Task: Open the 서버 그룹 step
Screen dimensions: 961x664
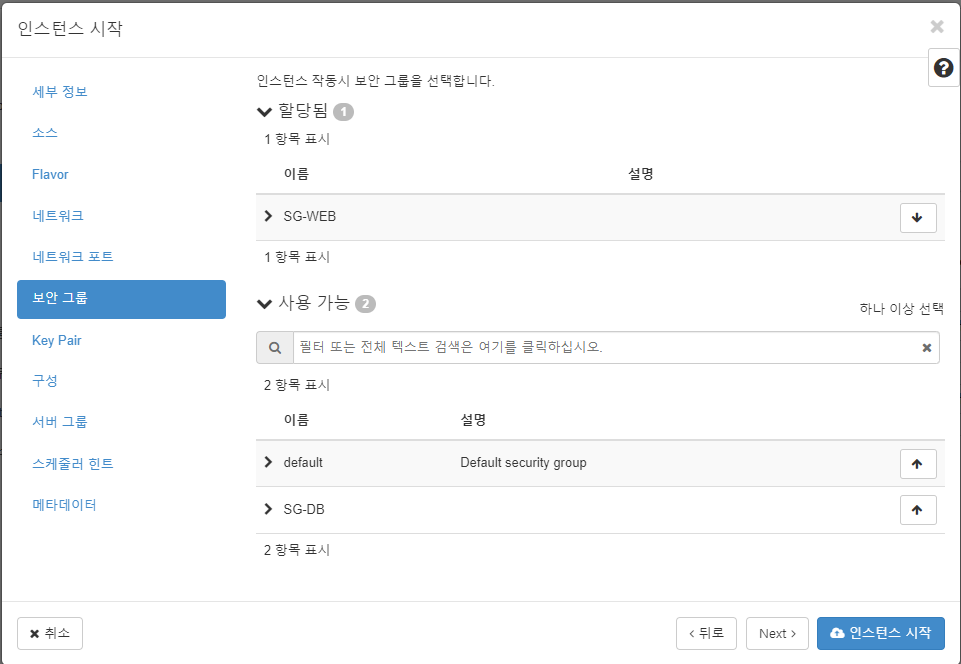Action: pyautogui.click(x=60, y=421)
